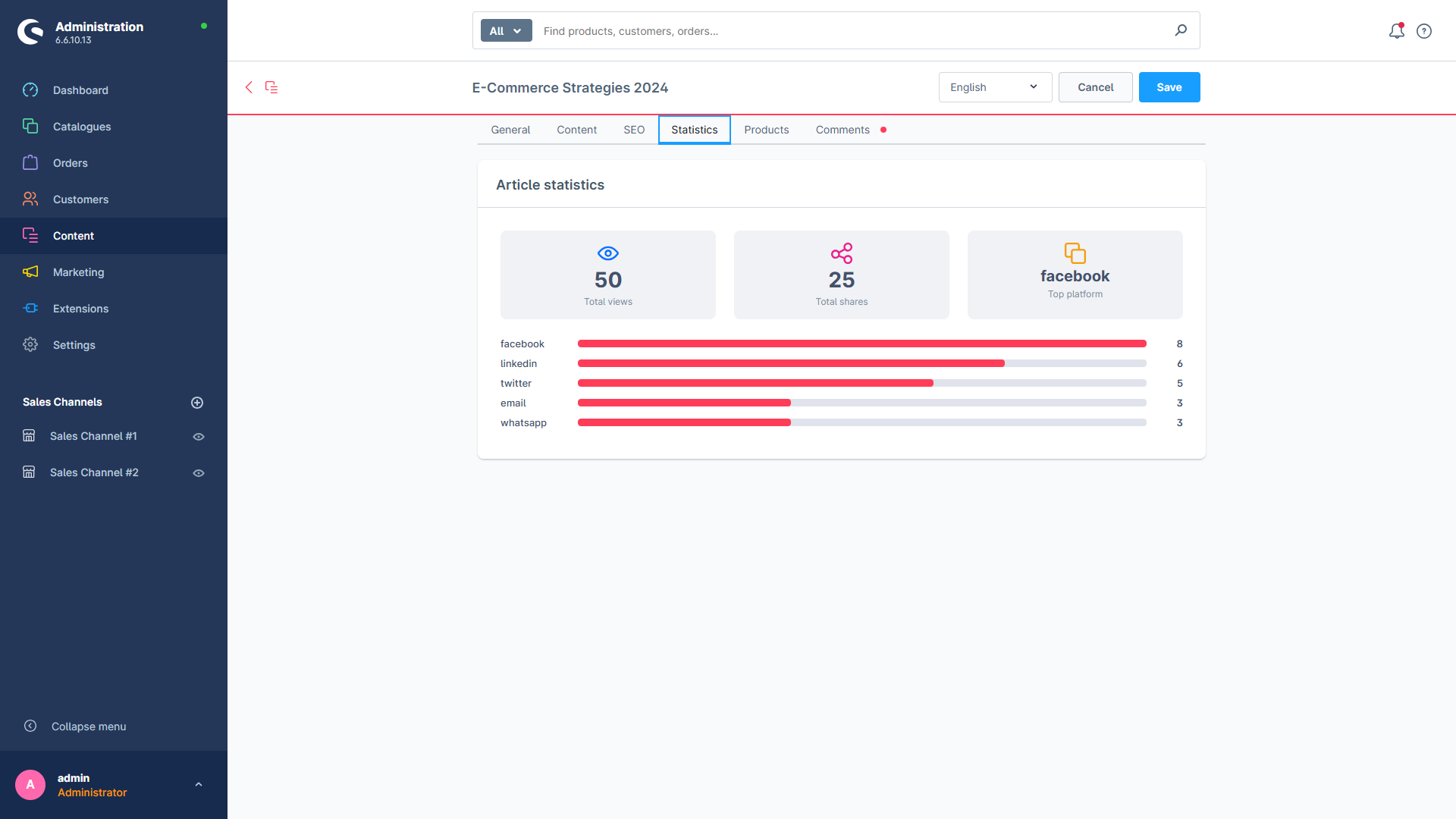Image resolution: width=1456 pixels, height=819 pixels.
Task: Click the 'linkedin' row label
Action: tap(519, 363)
